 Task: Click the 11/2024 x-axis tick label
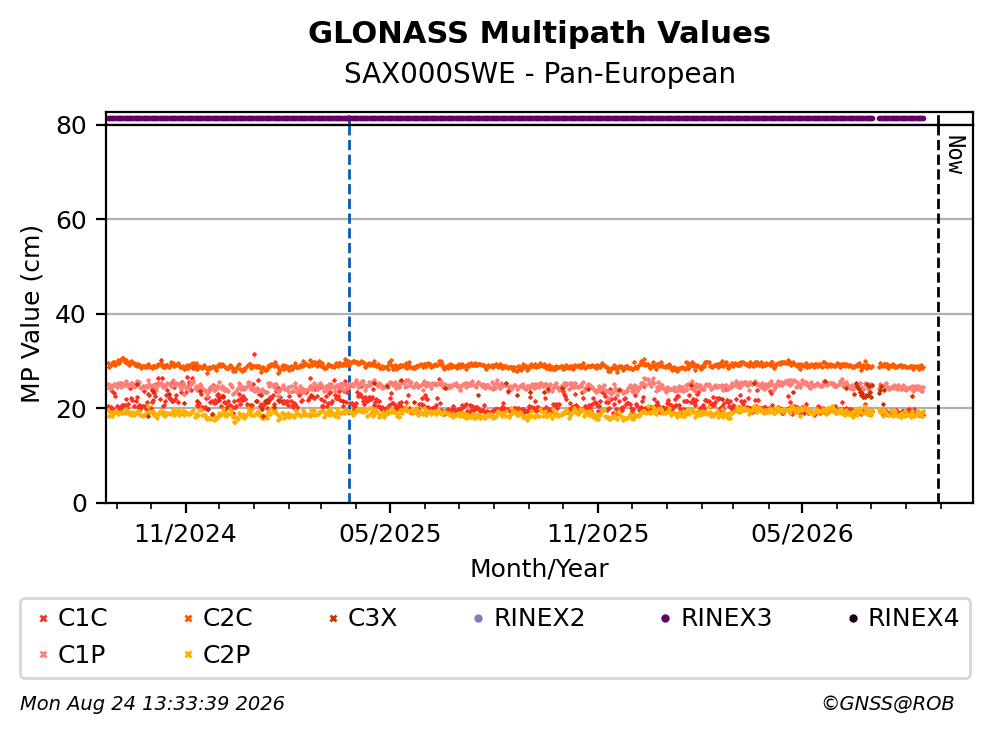(x=185, y=535)
